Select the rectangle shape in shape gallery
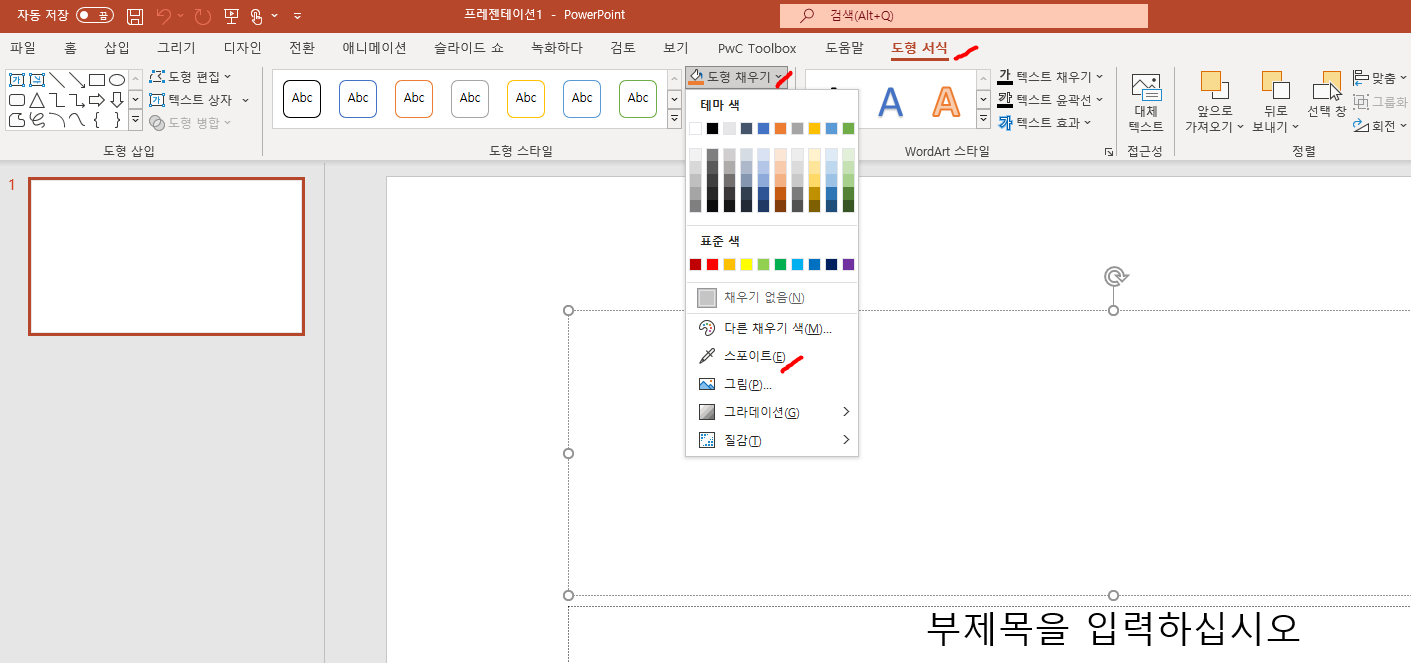1411x663 pixels. (x=97, y=80)
